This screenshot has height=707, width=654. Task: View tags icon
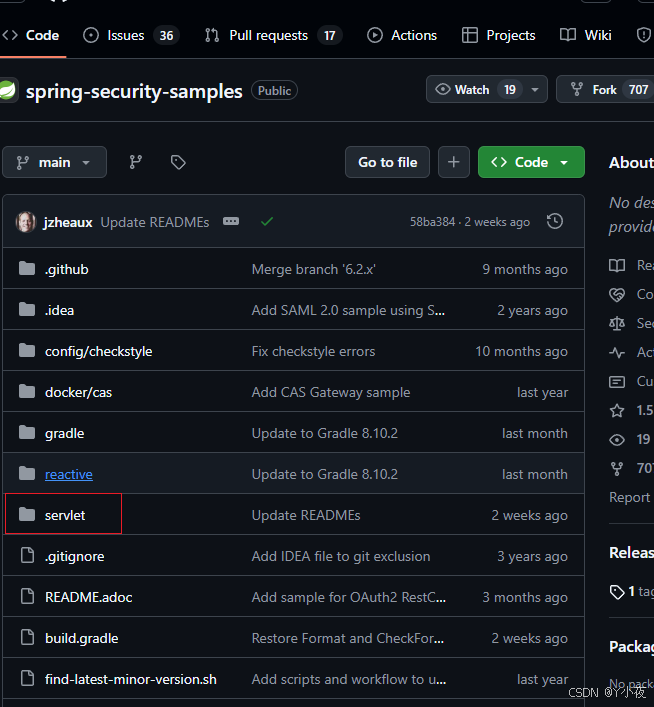pyautogui.click(x=178, y=162)
